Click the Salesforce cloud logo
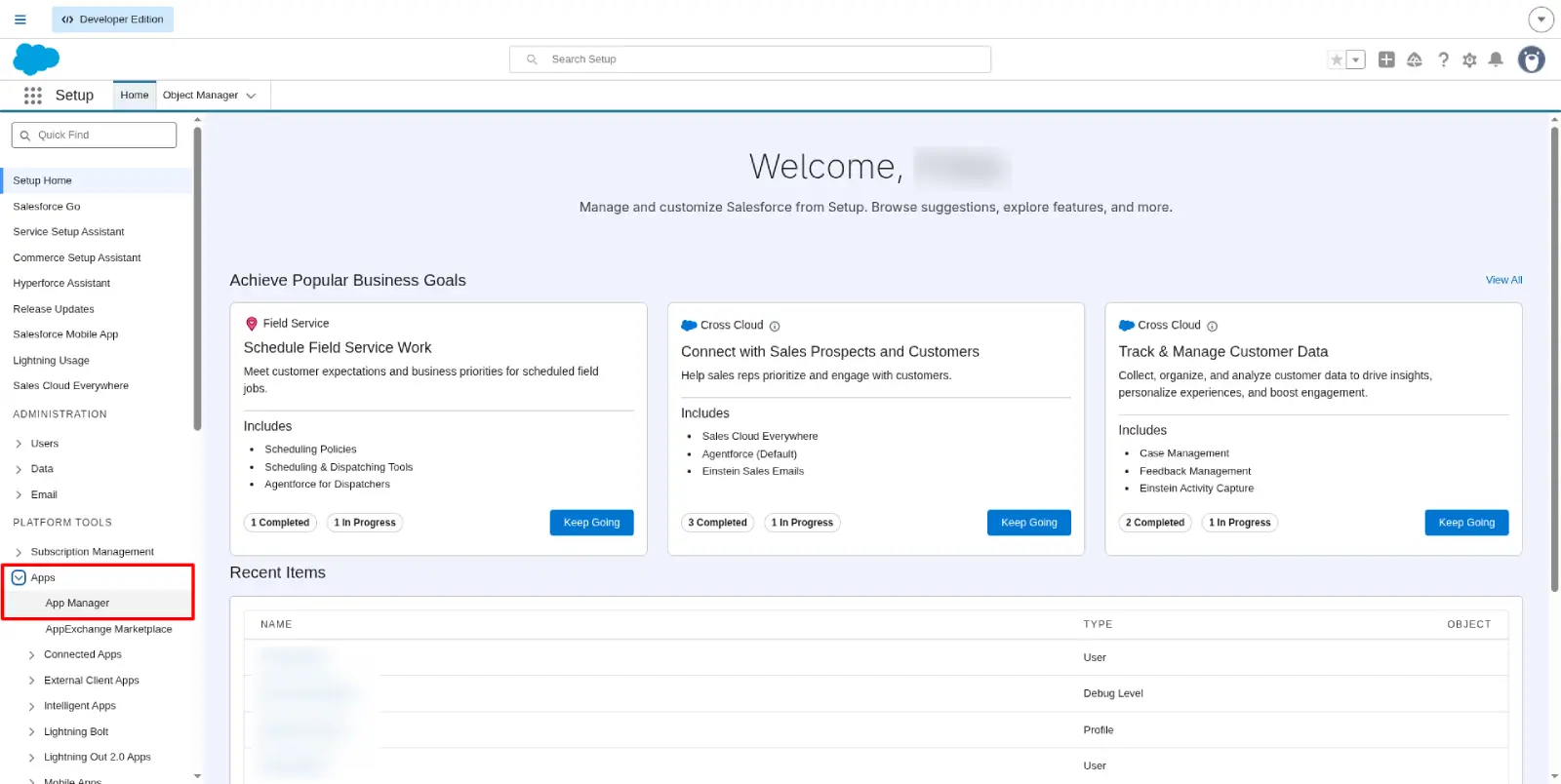The height and width of the screenshot is (784, 1561). pos(36,59)
